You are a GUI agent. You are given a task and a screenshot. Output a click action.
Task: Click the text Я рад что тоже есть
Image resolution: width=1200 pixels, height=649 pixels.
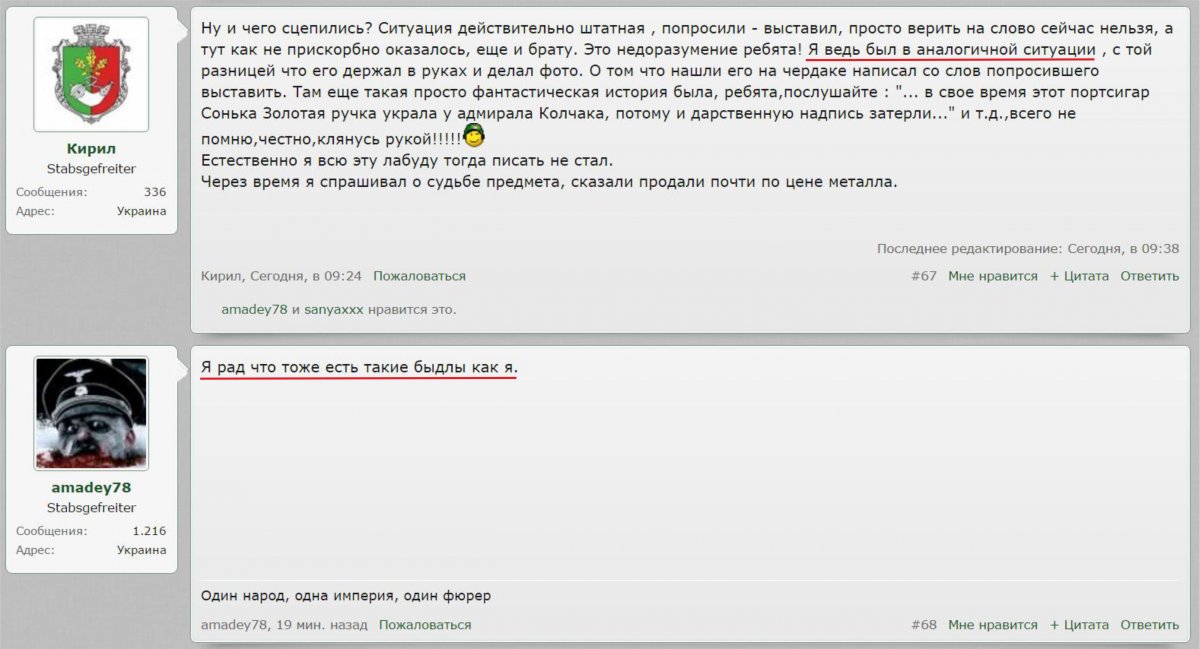coord(360,367)
